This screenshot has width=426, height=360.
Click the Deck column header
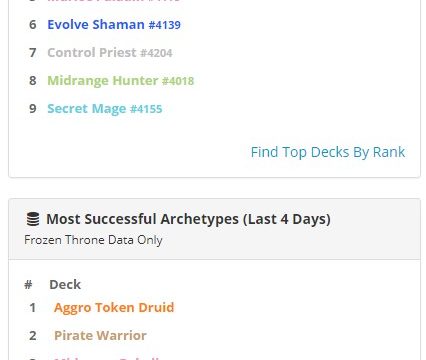pos(65,285)
